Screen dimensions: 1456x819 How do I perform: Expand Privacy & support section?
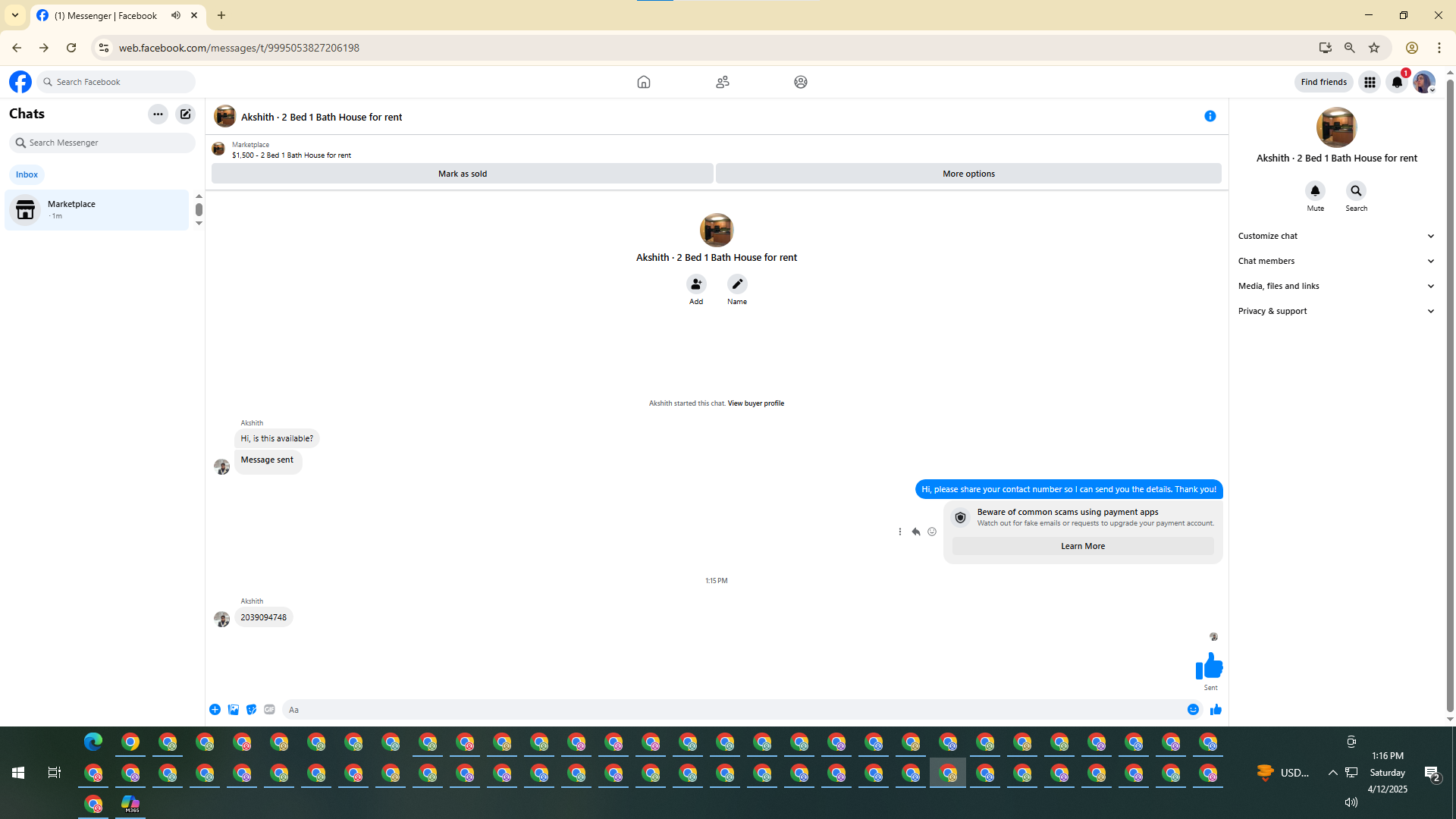pyautogui.click(x=1337, y=312)
